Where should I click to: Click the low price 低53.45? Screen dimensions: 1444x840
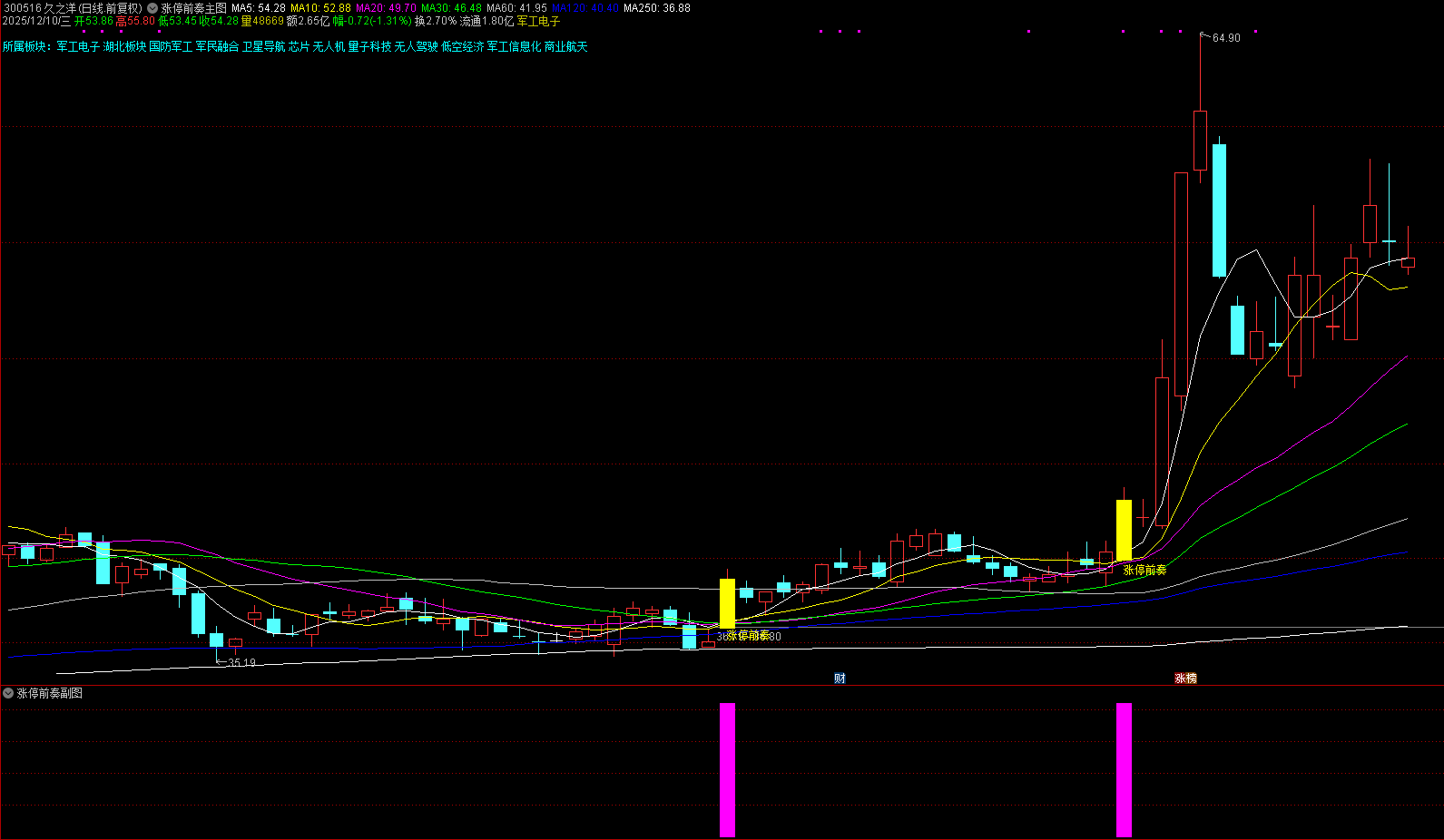tap(177, 21)
